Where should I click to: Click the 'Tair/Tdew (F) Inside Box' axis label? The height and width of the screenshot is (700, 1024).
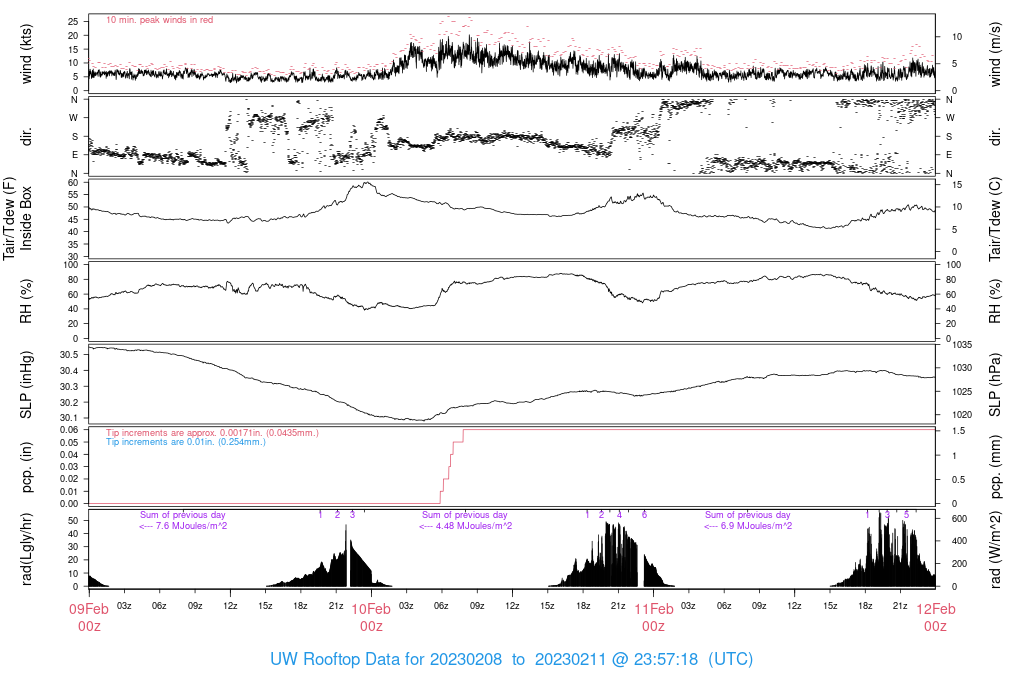tap(17, 218)
